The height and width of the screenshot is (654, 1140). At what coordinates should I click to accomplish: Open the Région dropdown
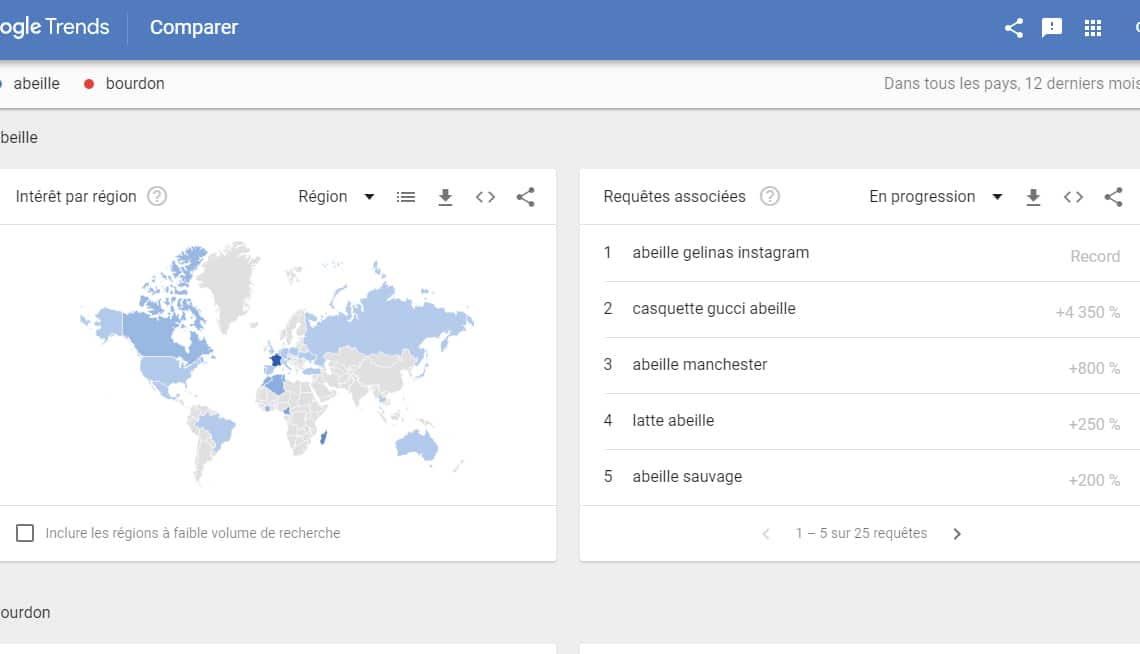coord(336,197)
